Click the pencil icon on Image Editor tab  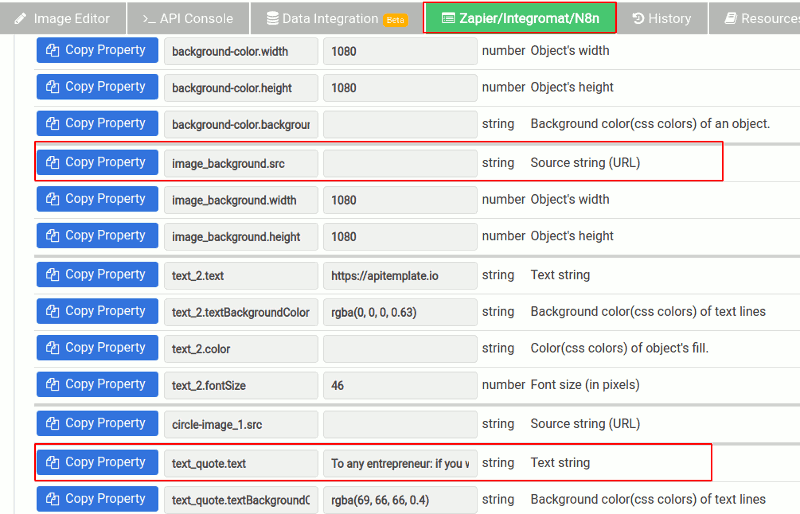pyautogui.click(x=20, y=19)
